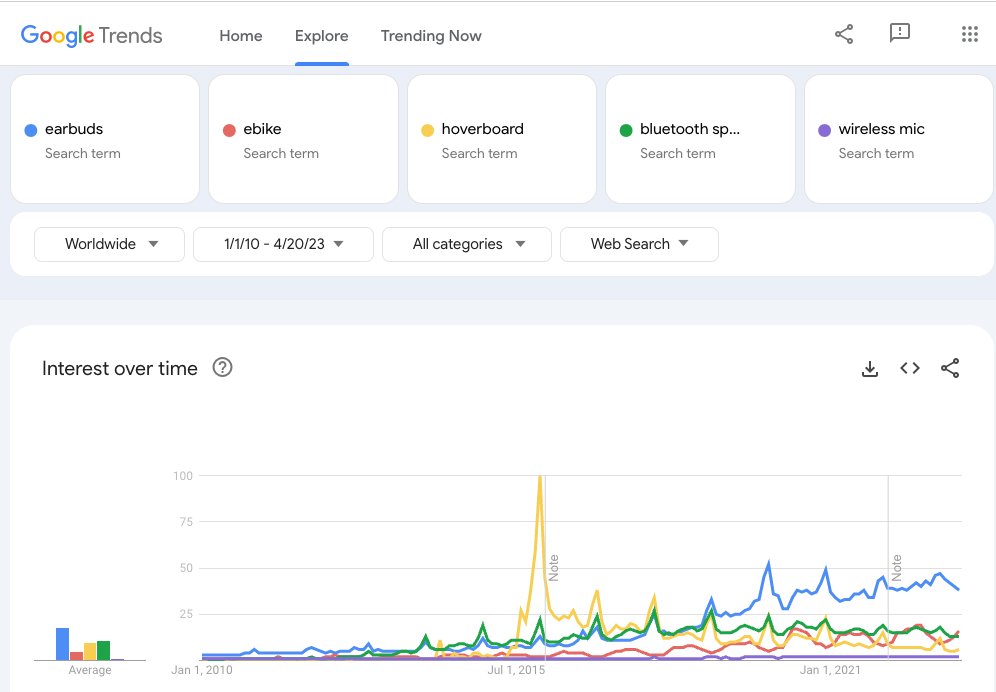996x692 pixels.
Task: Click the purple wireless mic color dot
Action: tap(824, 130)
